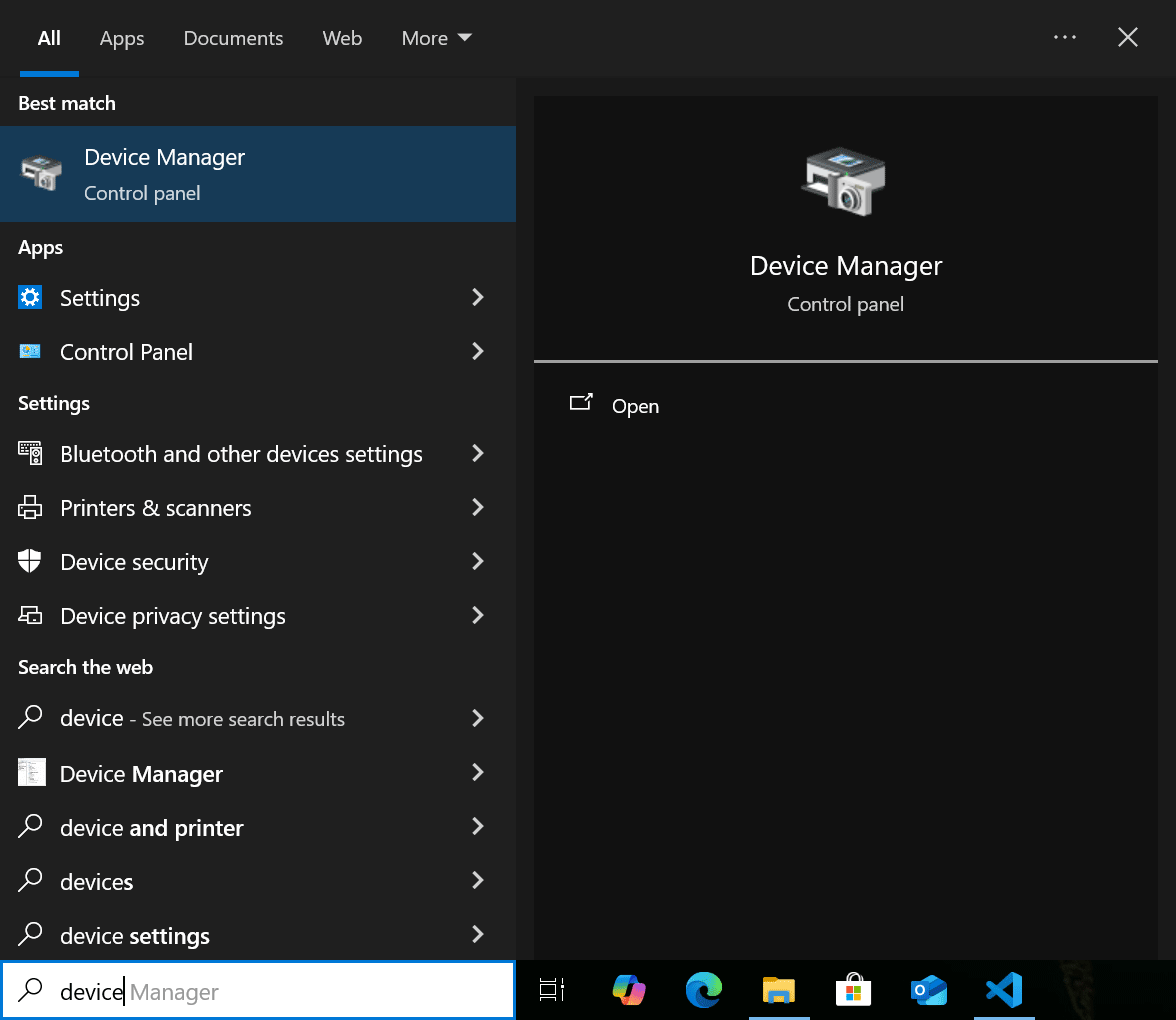This screenshot has height=1020, width=1176.
Task: Switch to the Apps tab
Action: pos(121,38)
